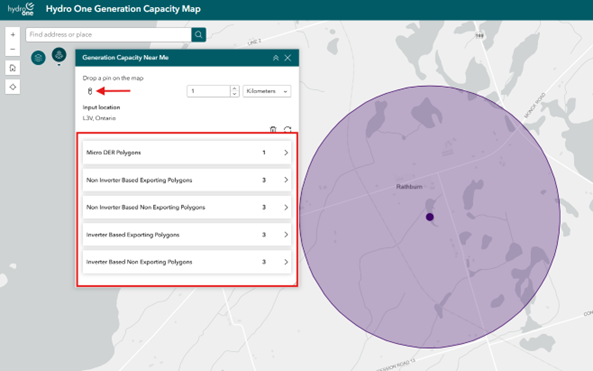Open the Kilometers unit dropdown
The width and height of the screenshot is (593, 371).
point(267,91)
